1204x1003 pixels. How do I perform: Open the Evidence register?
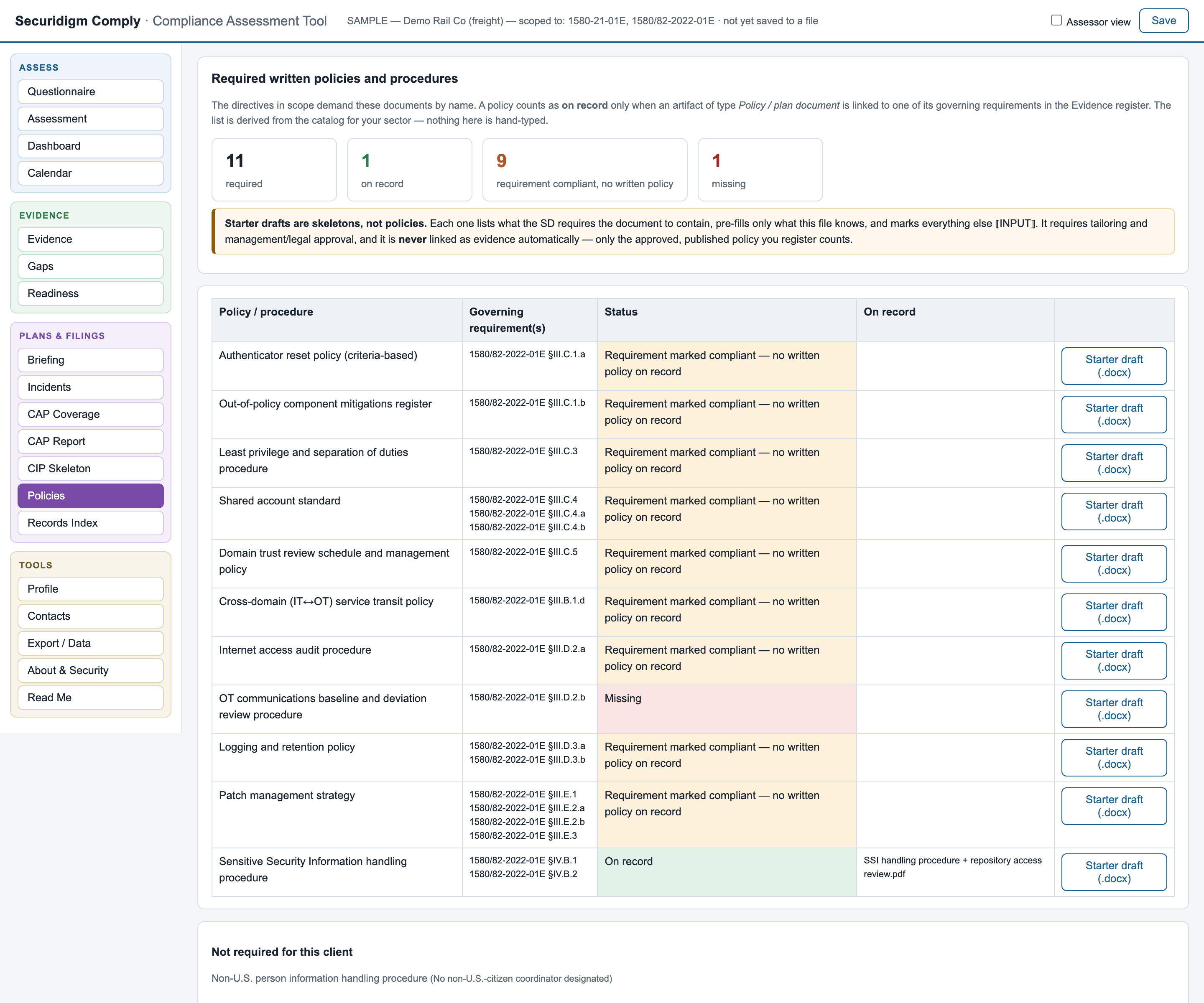click(91, 239)
